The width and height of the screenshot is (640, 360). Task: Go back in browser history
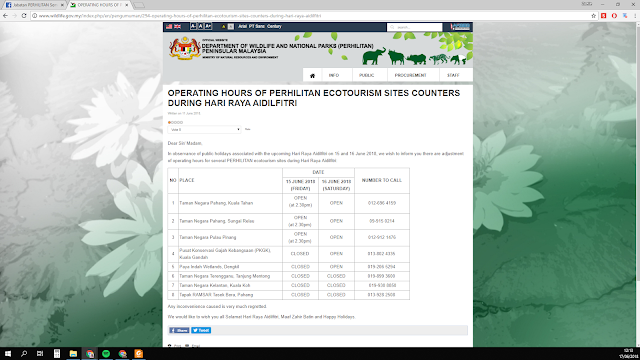[5, 16]
